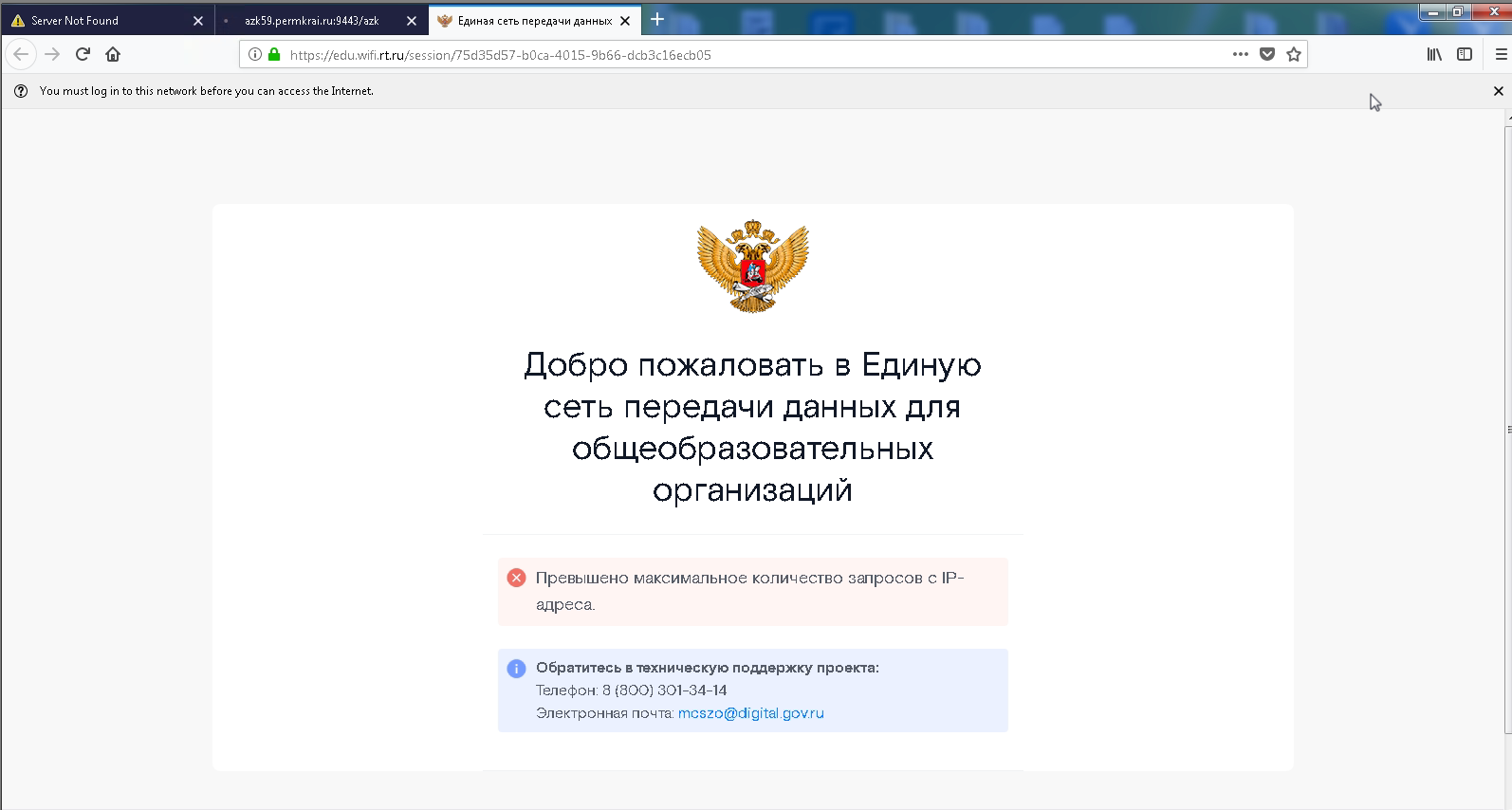Screen dimensions: 1512x810
Task: Switch to the Server Not Found tab
Action: click(x=106, y=20)
